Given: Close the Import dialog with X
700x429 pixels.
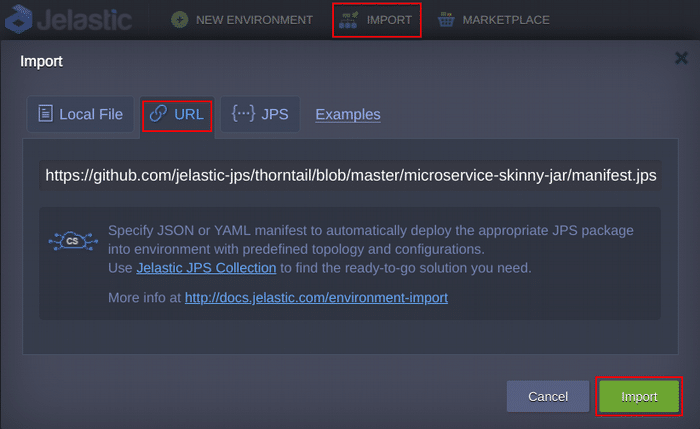Looking at the screenshot, I should tap(681, 58).
